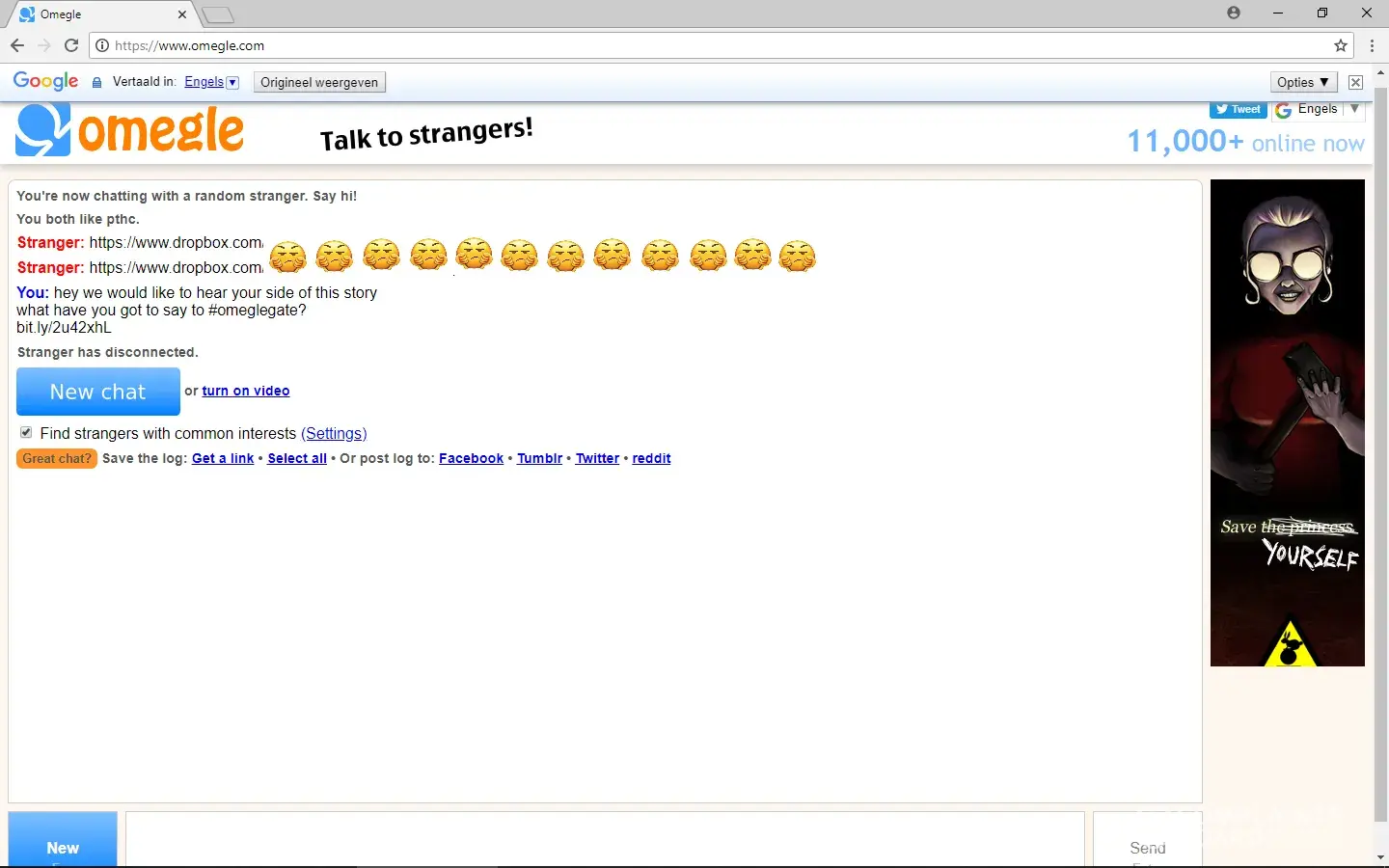Image resolution: width=1389 pixels, height=868 pixels.
Task: Post log to Twitter
Action: point(597,459)
